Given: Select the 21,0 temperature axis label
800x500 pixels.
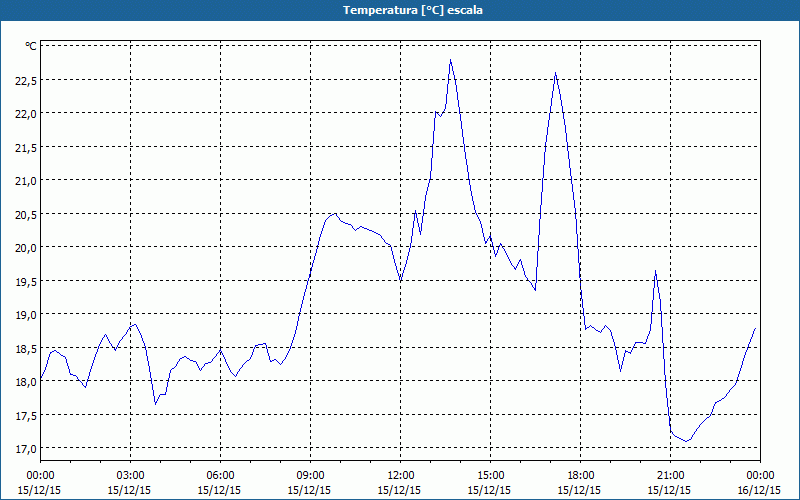Looking at the screenshot, I should coord(26,181).
